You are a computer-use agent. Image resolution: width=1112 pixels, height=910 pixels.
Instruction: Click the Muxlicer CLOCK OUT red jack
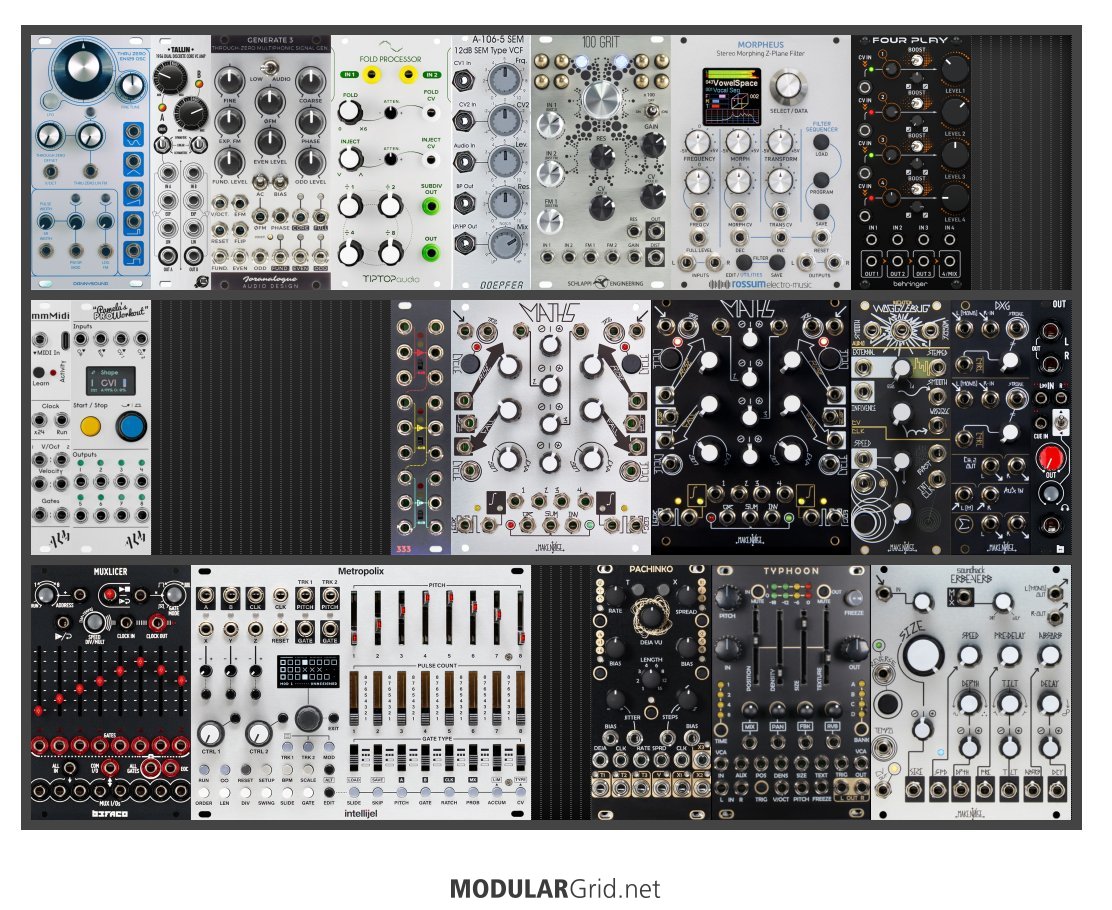tap(157, 623)
